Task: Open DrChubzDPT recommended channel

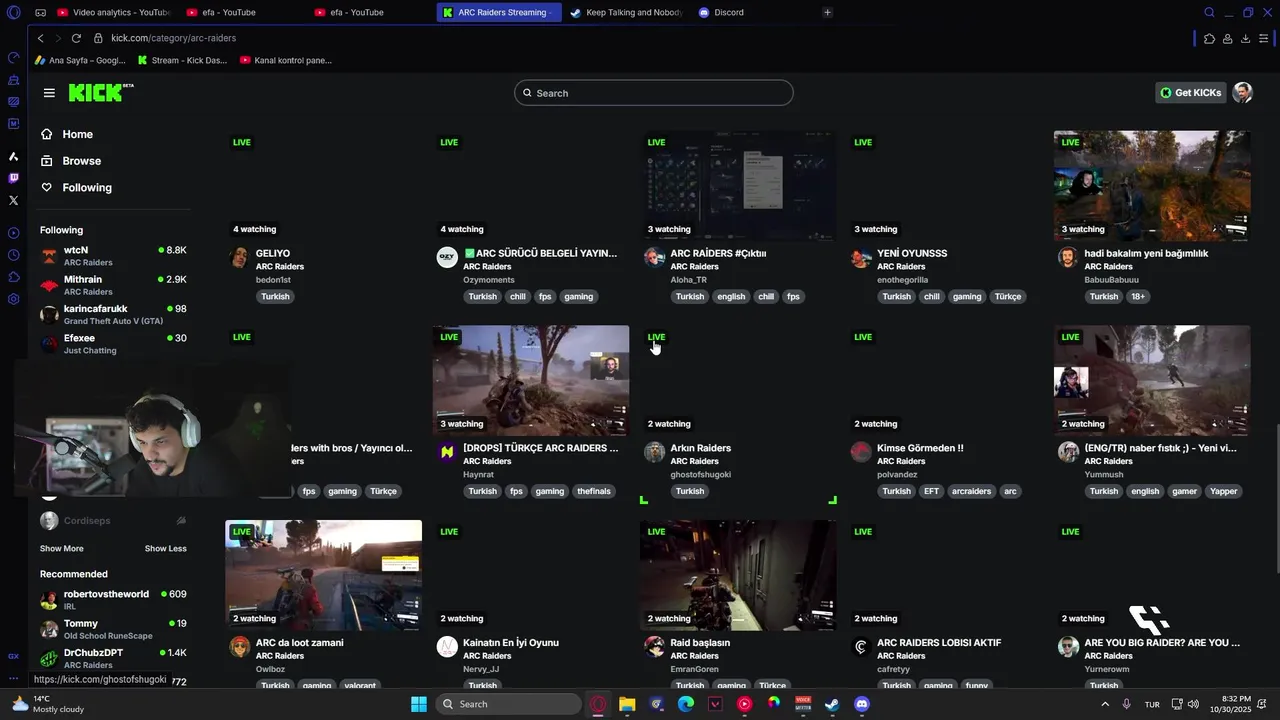Action: tap(113, 658)
